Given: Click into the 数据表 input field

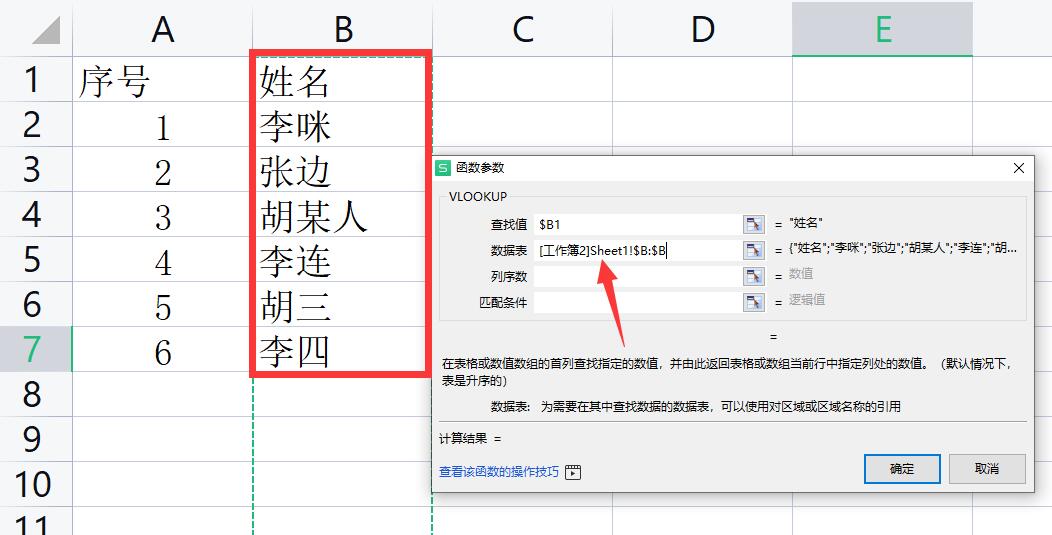Looking at the screenshot, I should coord(636,250).
